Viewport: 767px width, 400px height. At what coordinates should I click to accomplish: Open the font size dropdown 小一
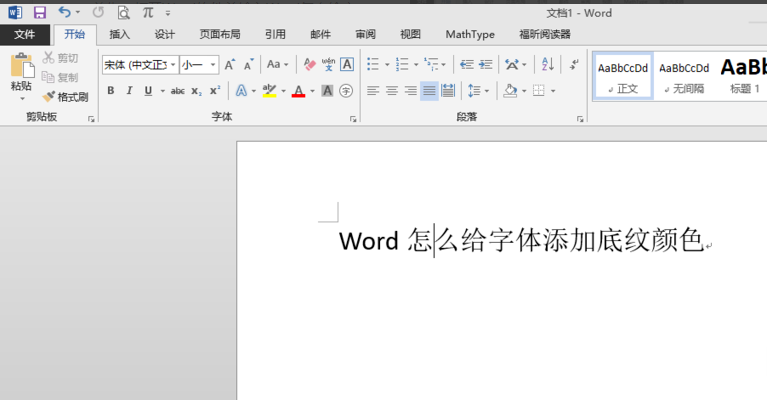[213, 65]
